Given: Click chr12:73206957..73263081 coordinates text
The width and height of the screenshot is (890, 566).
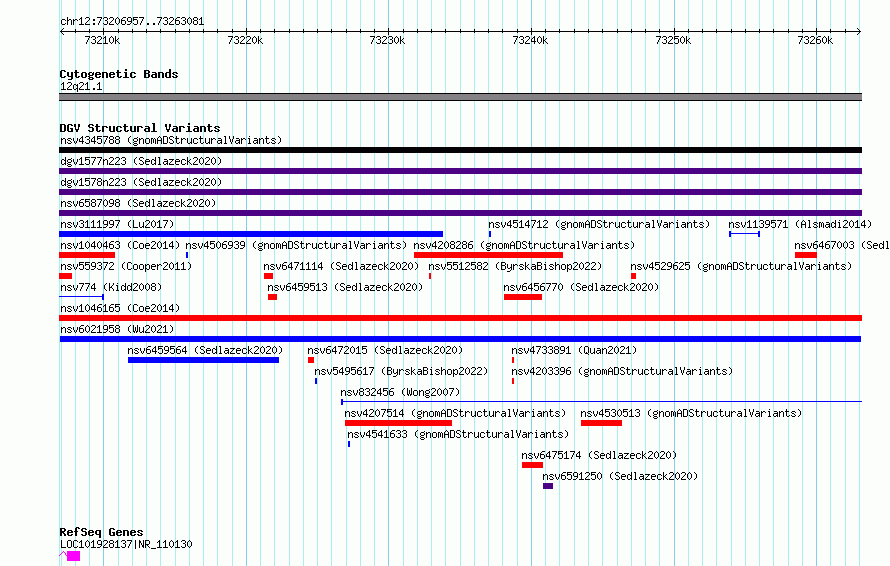Looking at the screenshot, I should click(132, 21).
